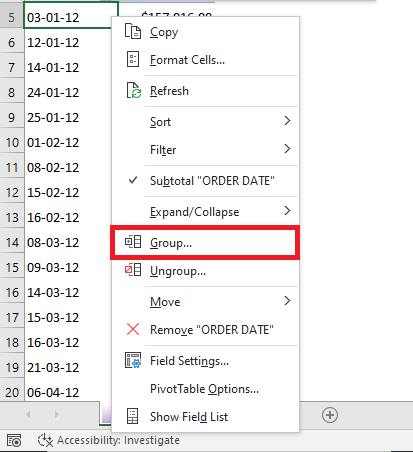The width and height of the screenshot is (413, 452).
Task: Choose PivotTable Options from menu
Action: (205, 389)
